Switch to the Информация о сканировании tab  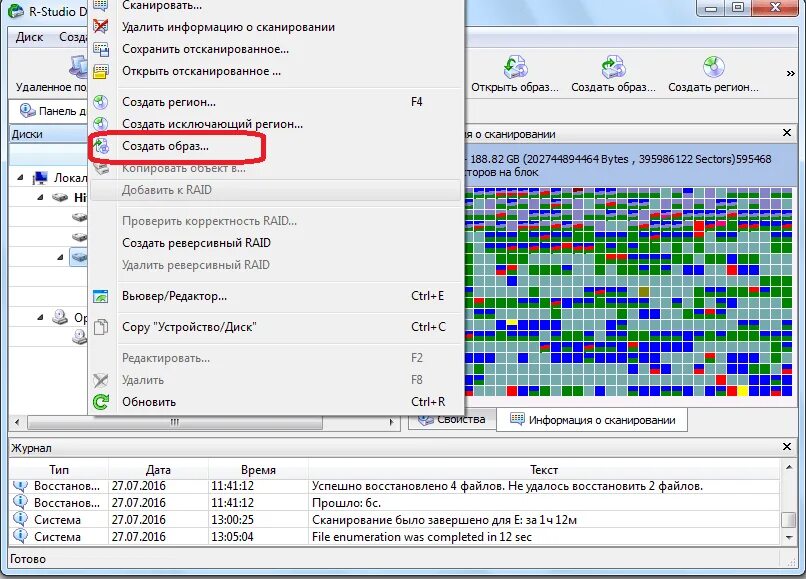[592, 420]
